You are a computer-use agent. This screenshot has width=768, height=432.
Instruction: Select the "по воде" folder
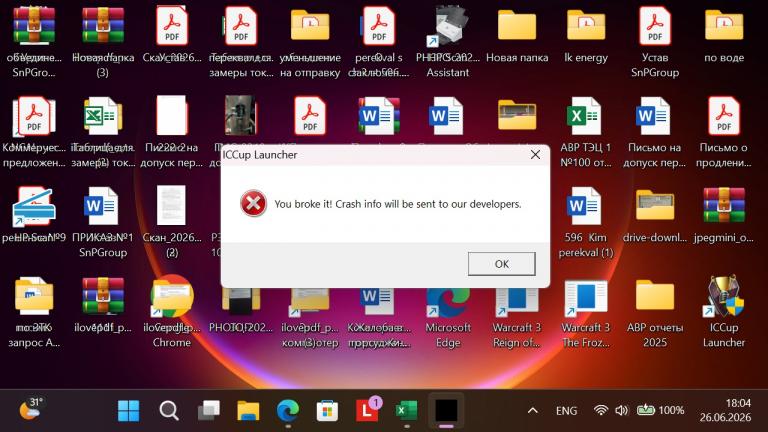tap(723, 35)
